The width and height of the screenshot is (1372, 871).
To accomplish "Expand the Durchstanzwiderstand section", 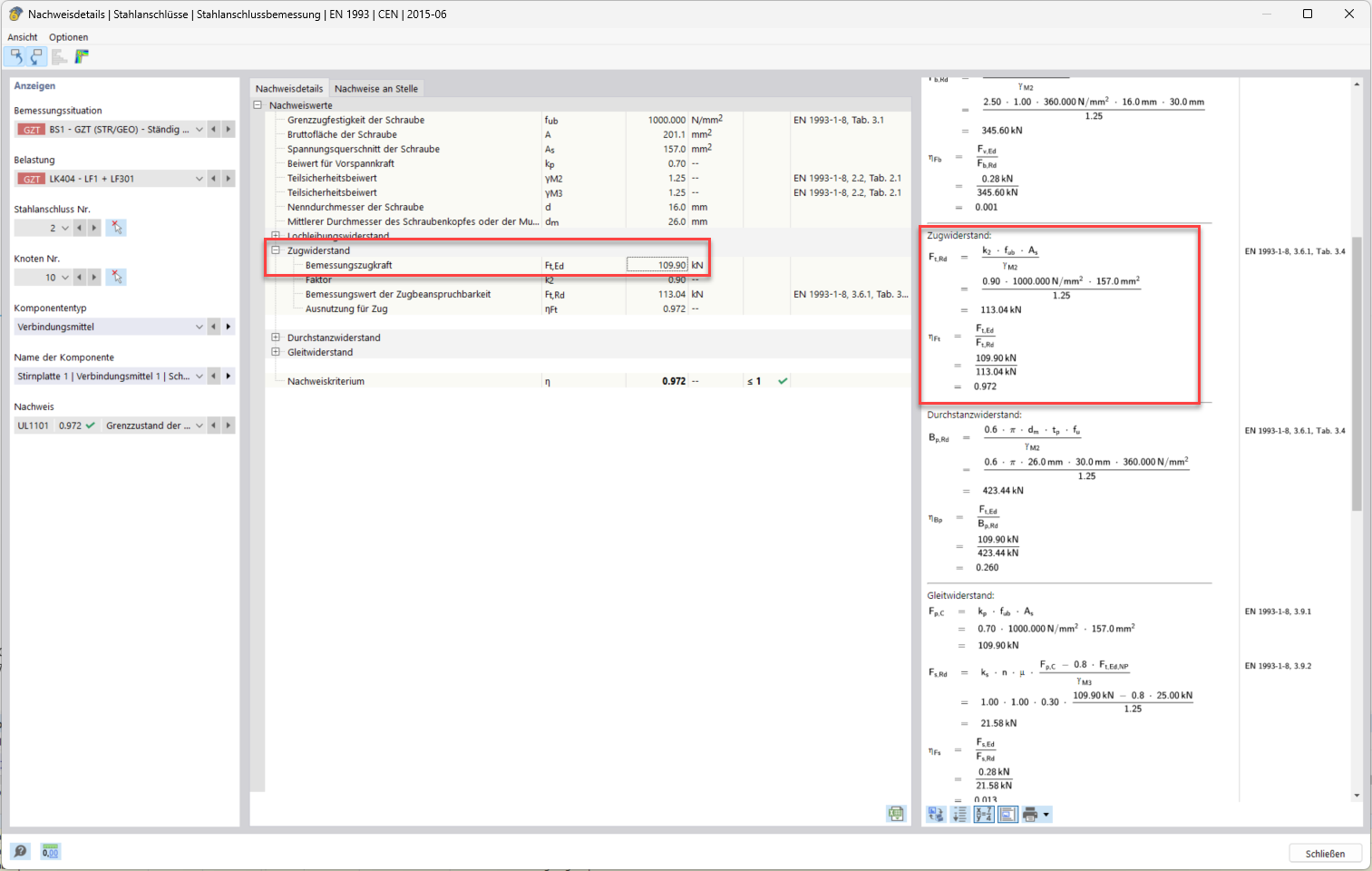I will tap(276, 337).
